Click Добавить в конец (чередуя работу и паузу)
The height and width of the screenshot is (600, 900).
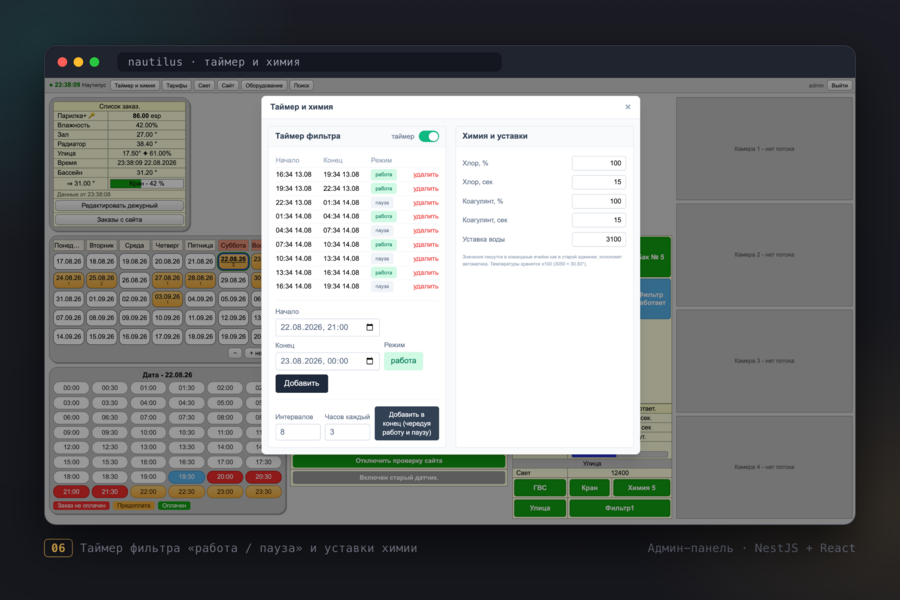coord(406,423)
